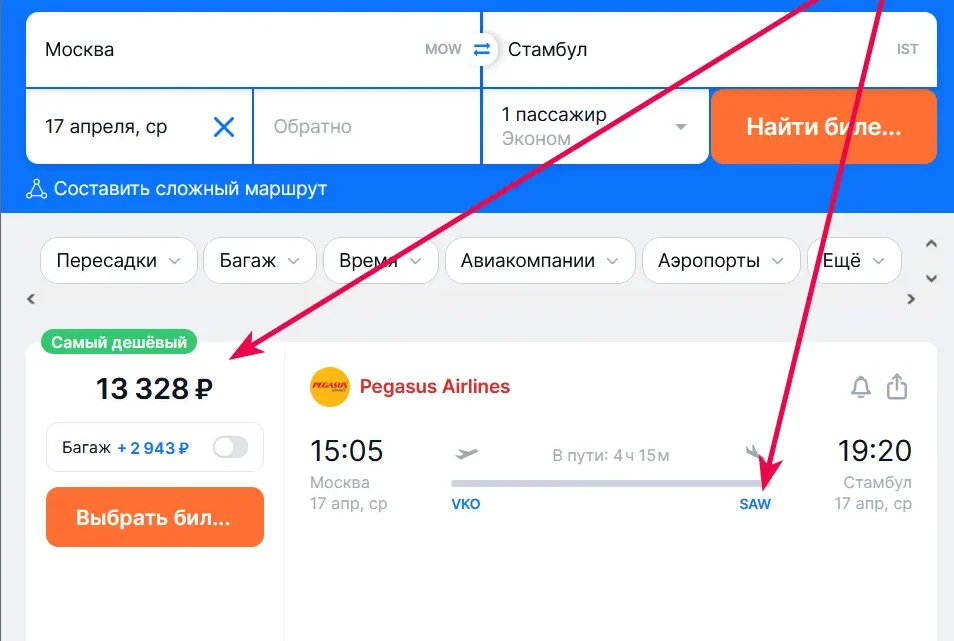Expand the Время filter

[380, 260]
